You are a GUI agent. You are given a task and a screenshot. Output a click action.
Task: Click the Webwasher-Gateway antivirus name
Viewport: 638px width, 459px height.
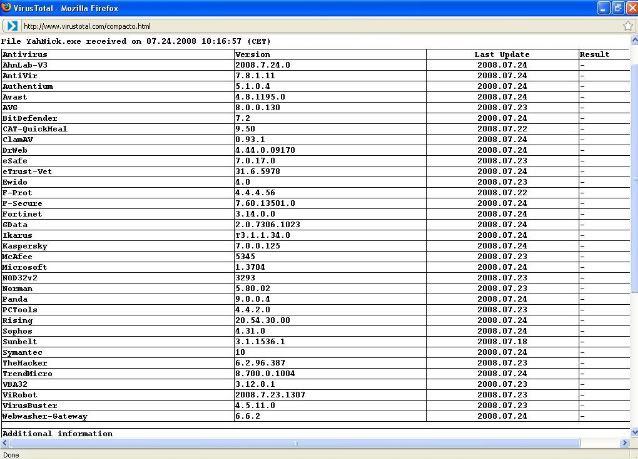coord(45,417)
